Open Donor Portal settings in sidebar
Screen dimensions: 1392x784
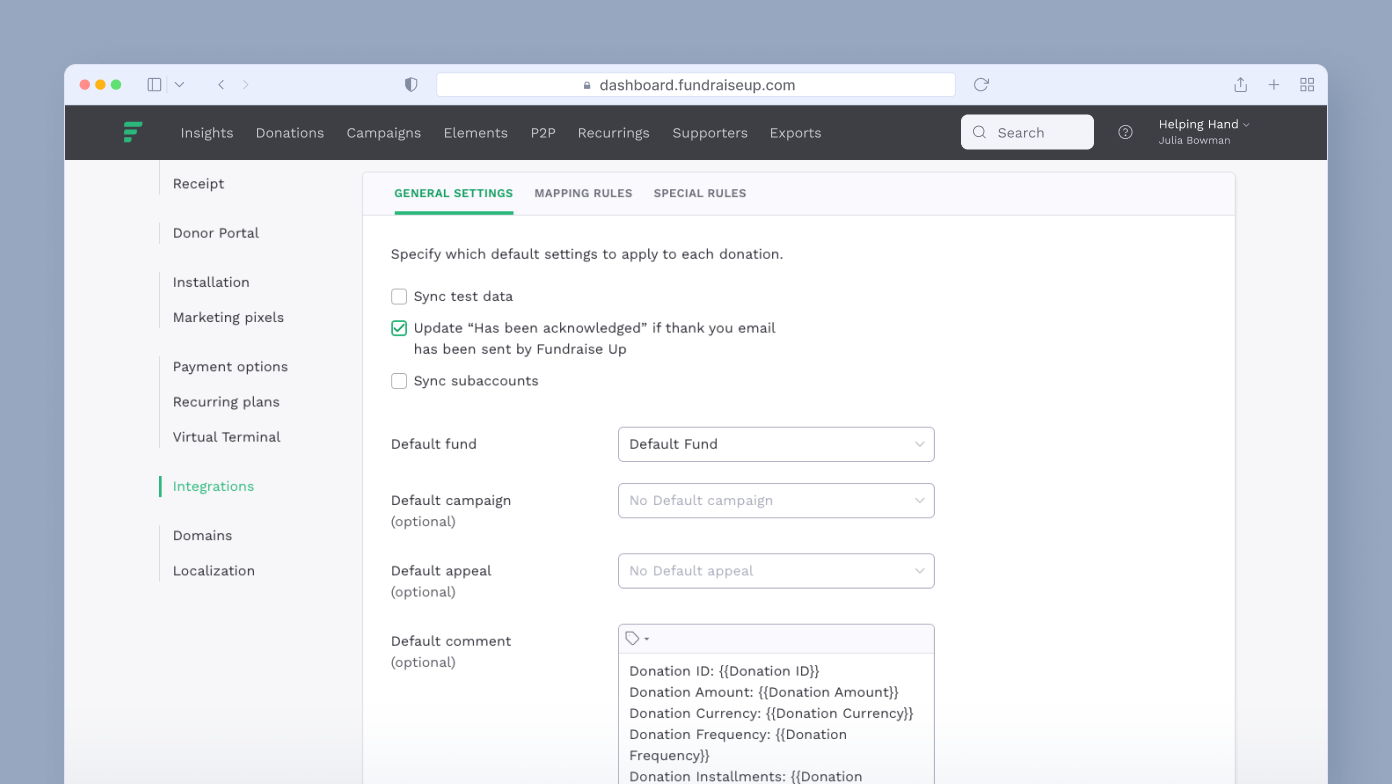(215, 233)
